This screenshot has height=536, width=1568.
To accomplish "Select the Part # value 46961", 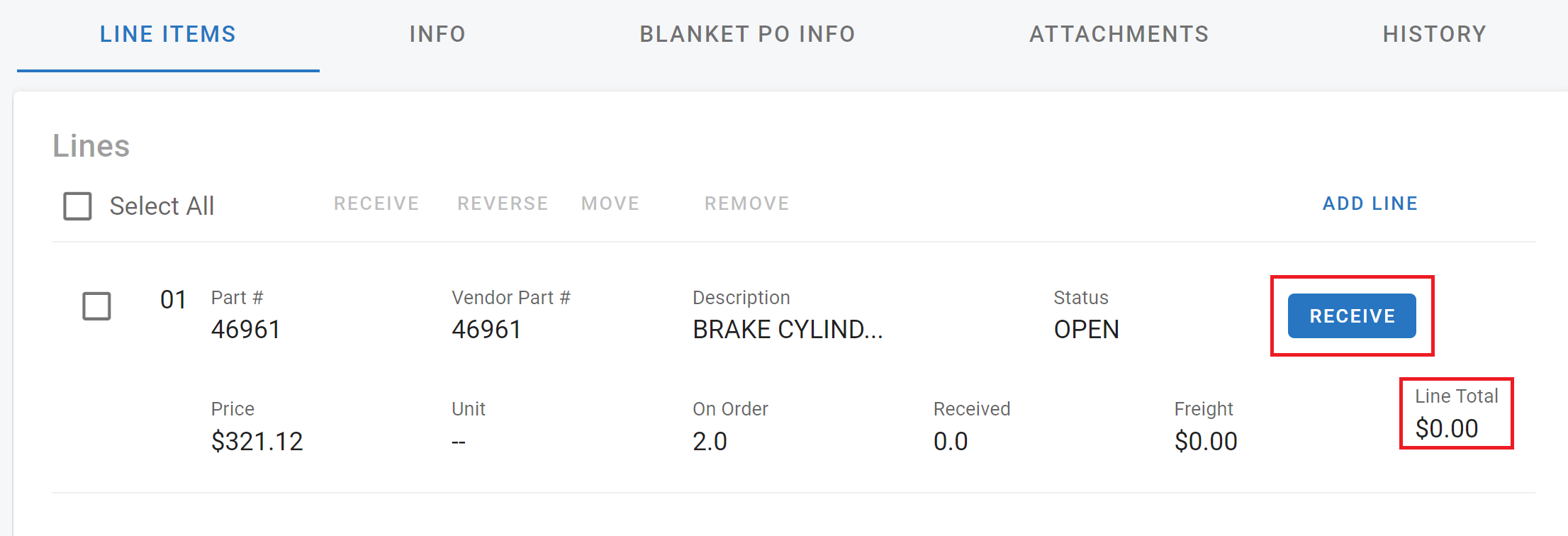I will pyautogui.click(x=245, y=328).
